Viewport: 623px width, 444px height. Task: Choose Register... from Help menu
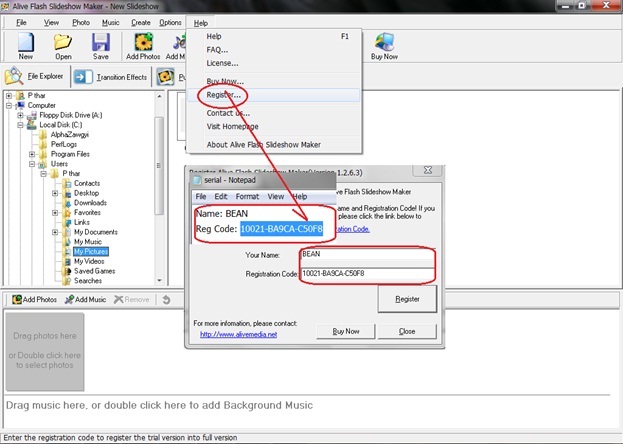pos(273,95)
